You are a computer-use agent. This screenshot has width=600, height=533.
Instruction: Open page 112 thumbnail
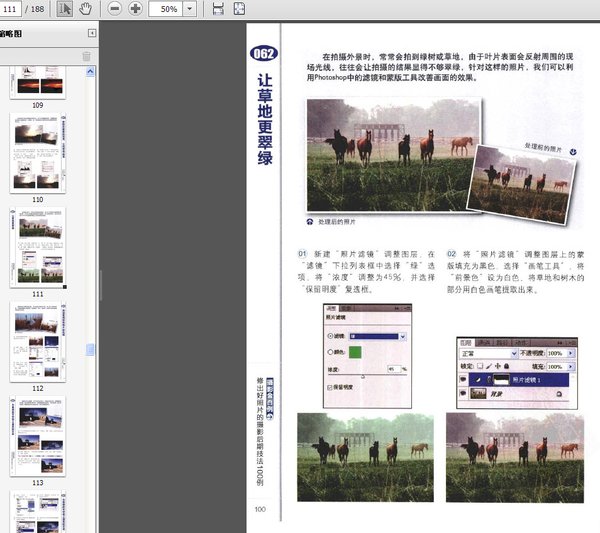(38, 342)
